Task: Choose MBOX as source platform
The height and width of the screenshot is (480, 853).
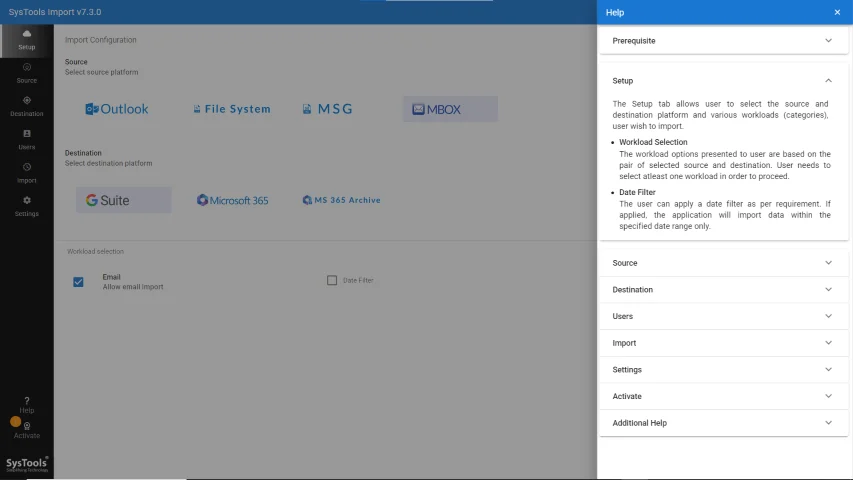Action: tap(450, 109)
